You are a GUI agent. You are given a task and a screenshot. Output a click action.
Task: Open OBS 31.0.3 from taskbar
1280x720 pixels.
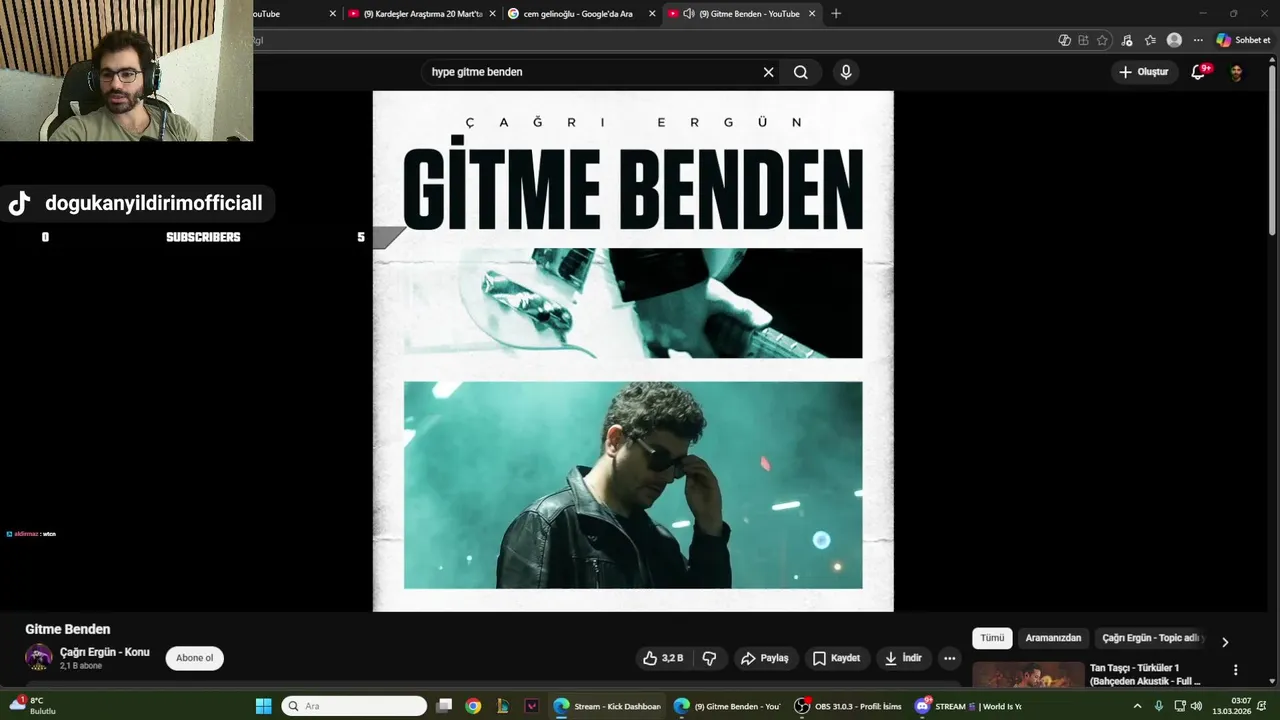848,706
